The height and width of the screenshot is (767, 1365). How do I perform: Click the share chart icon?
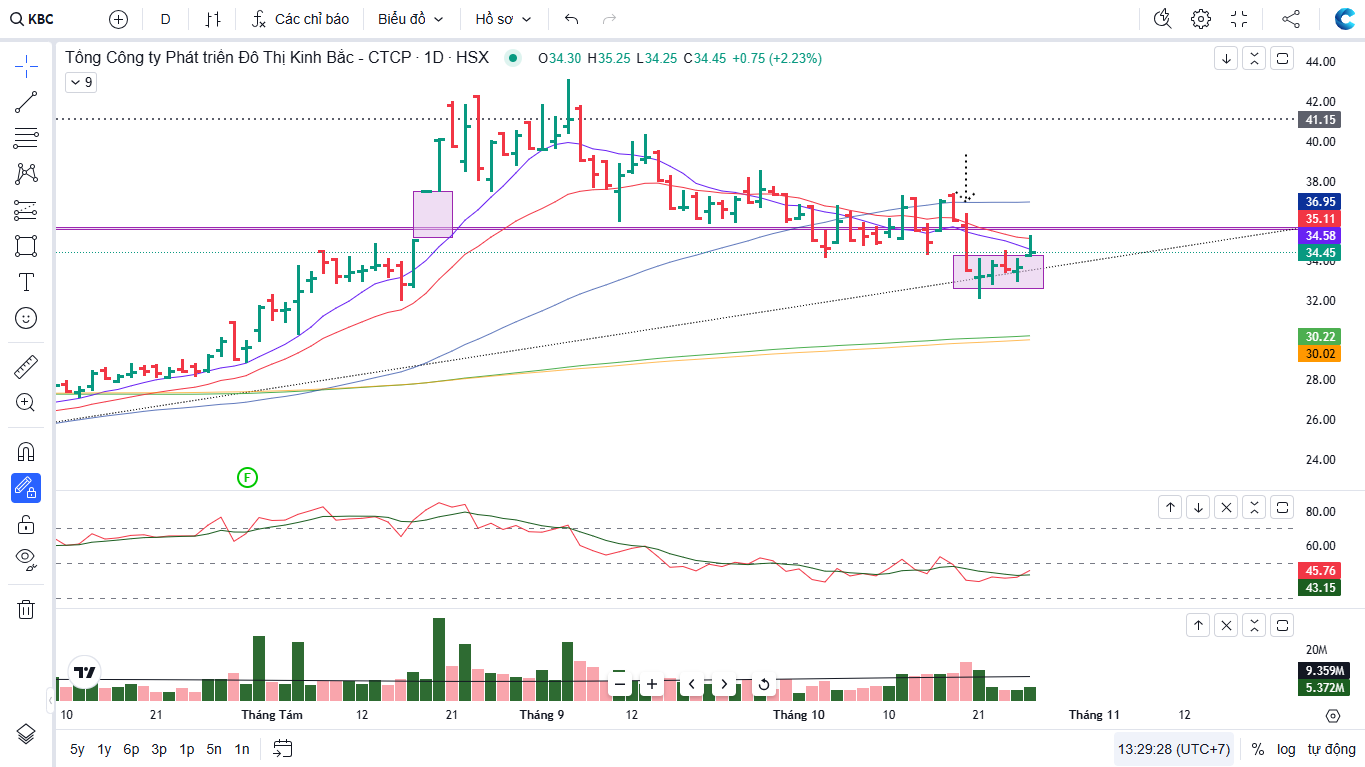pyautogui.click(x=1291, y=19)
